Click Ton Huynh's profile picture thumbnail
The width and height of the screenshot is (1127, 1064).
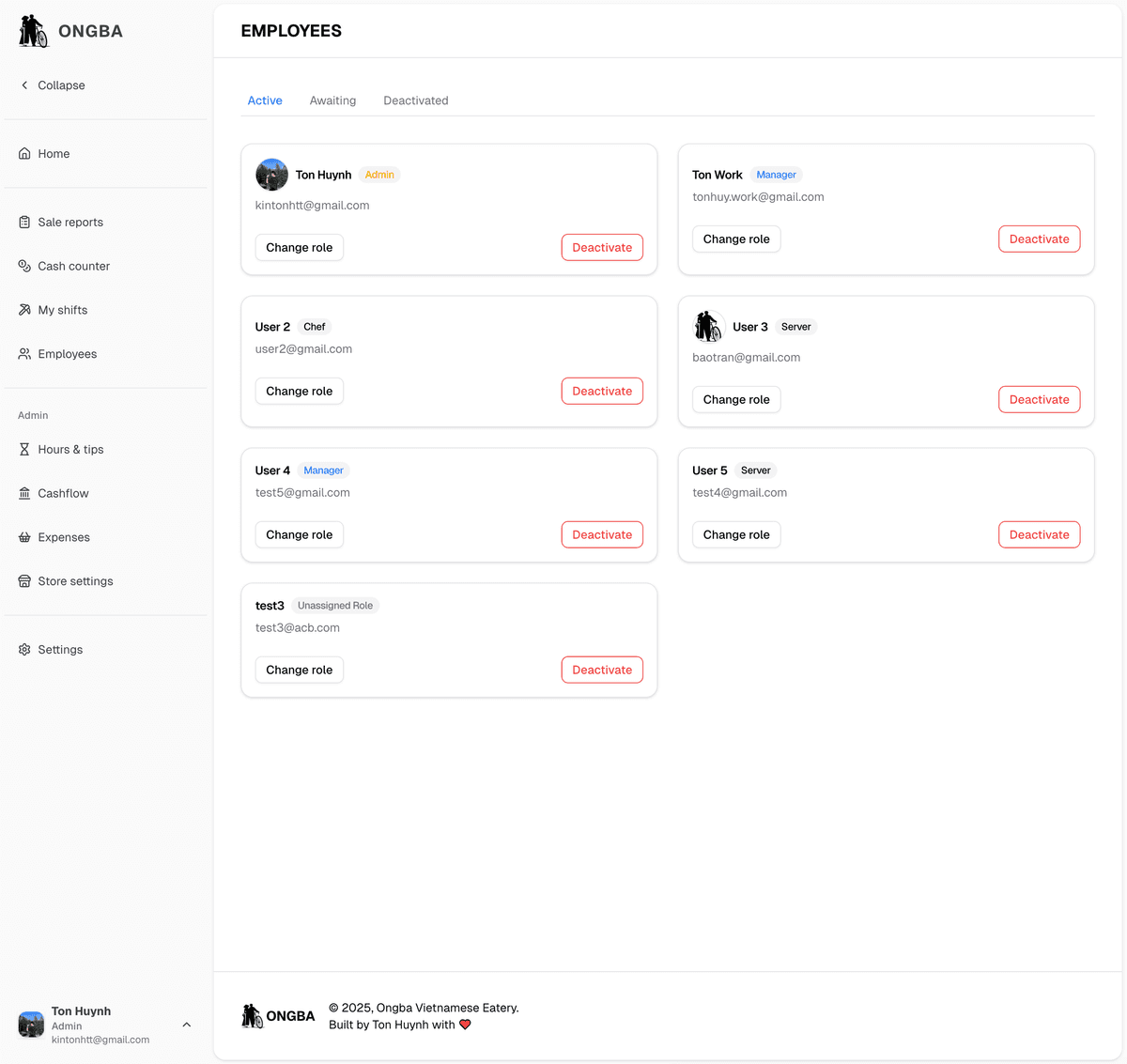(x=271, y=174)
